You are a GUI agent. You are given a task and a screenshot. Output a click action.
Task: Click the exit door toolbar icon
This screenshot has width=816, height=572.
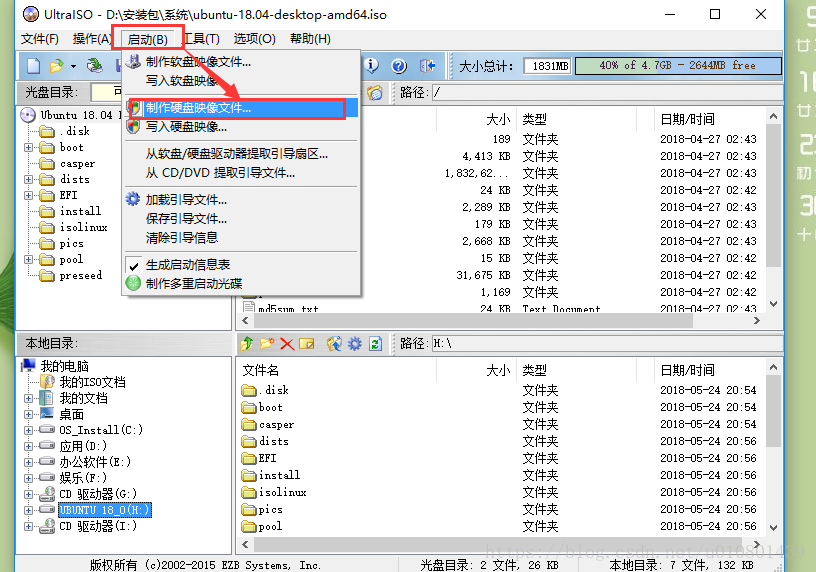(x=427, y=66)
